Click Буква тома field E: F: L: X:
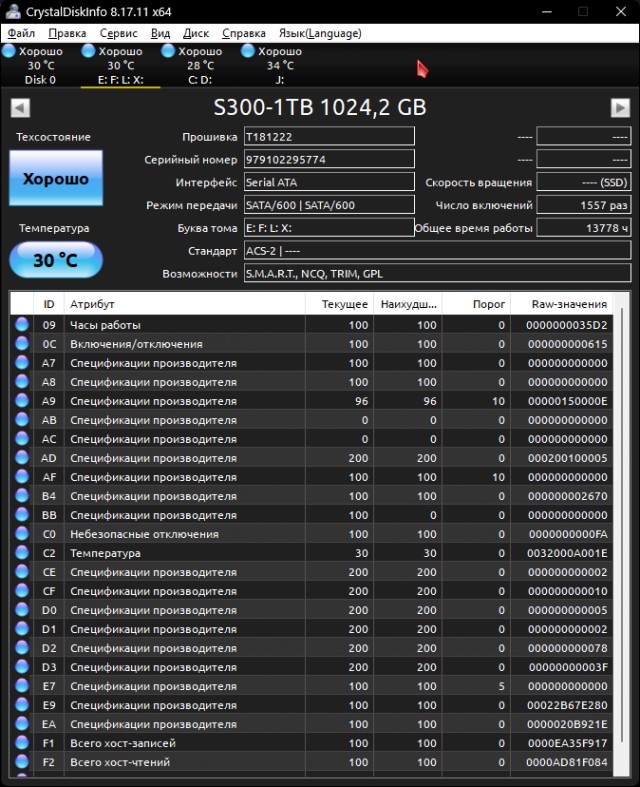This screenshot has height=787, width=640. 329,228
